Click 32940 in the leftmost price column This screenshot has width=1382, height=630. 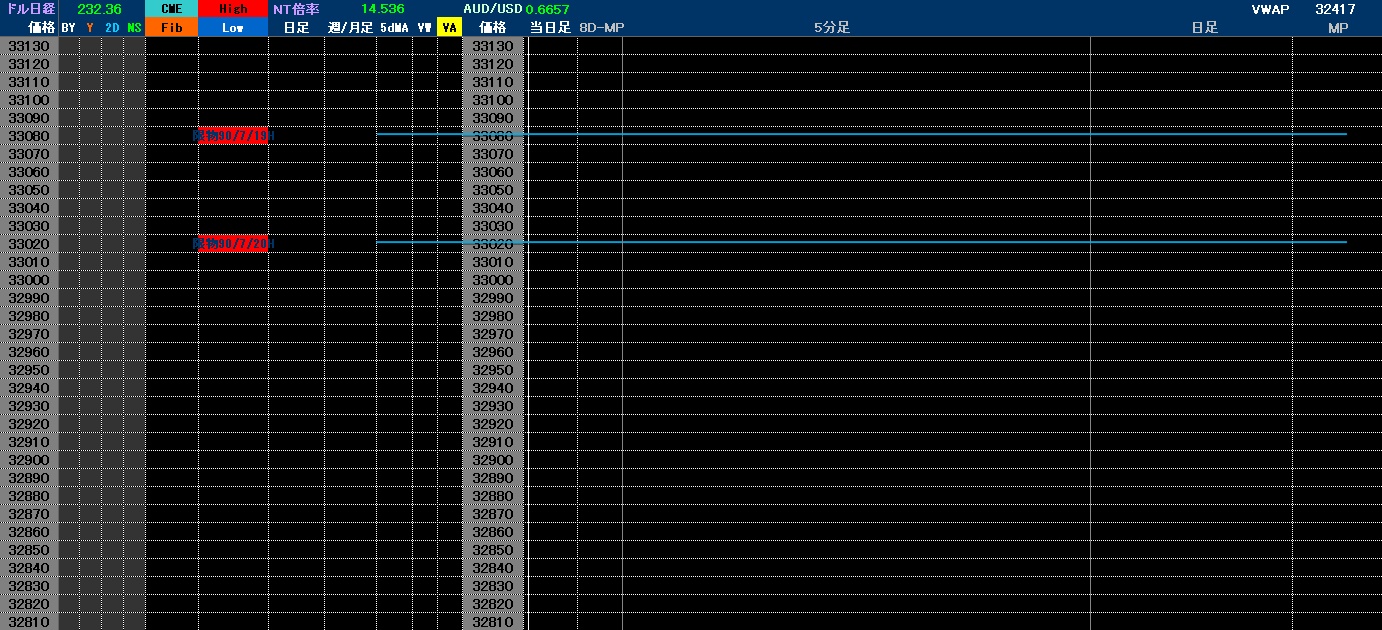(x=28, y=389)
